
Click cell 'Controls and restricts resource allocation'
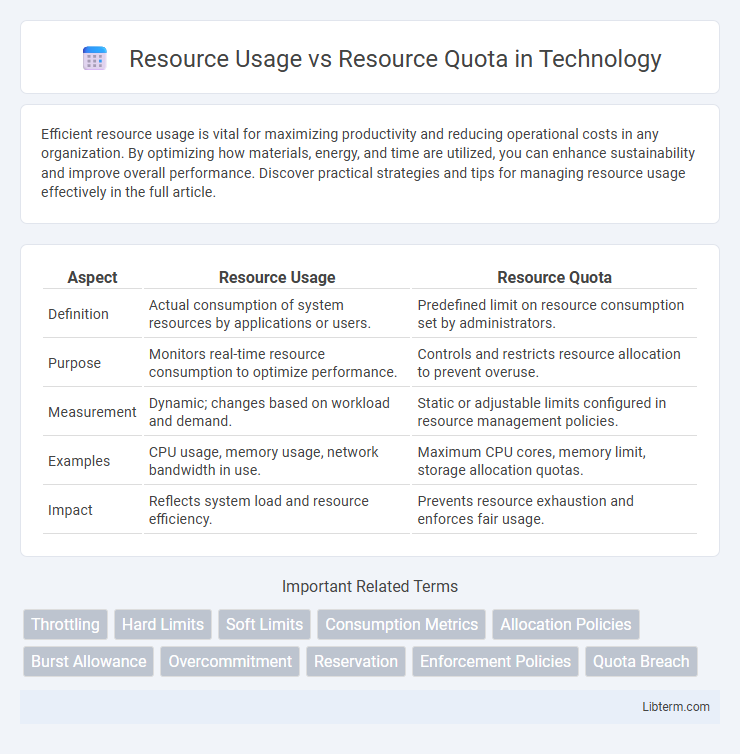(x=554, y=363)
